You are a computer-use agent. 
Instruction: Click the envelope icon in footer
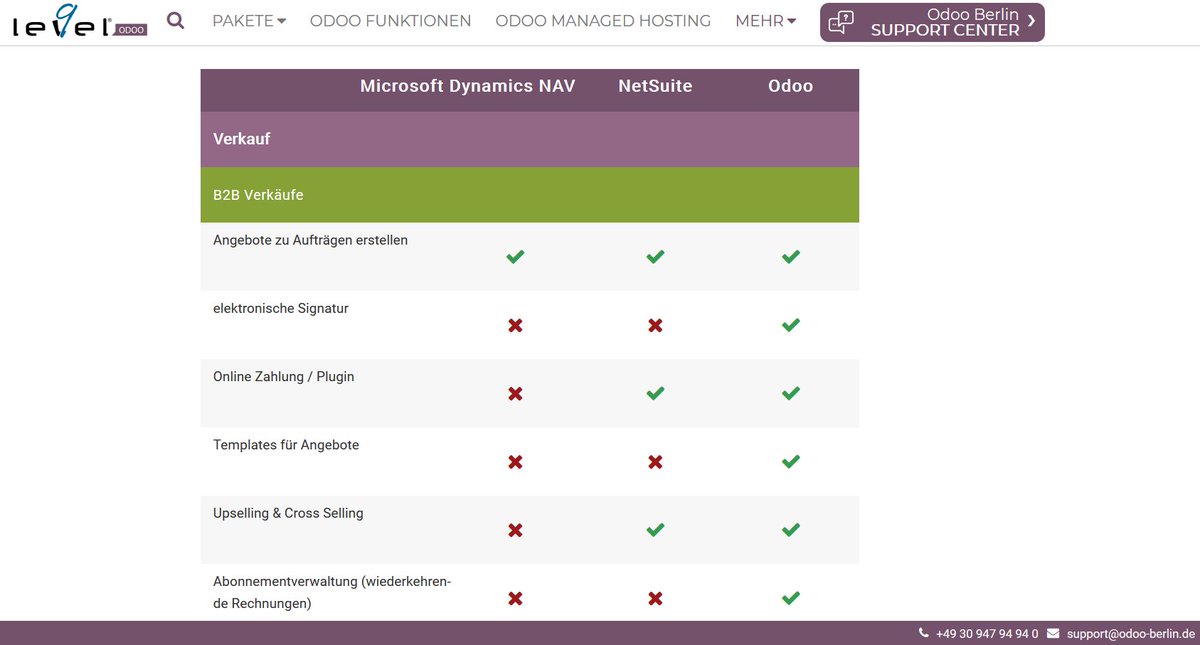pos(1053,633)
